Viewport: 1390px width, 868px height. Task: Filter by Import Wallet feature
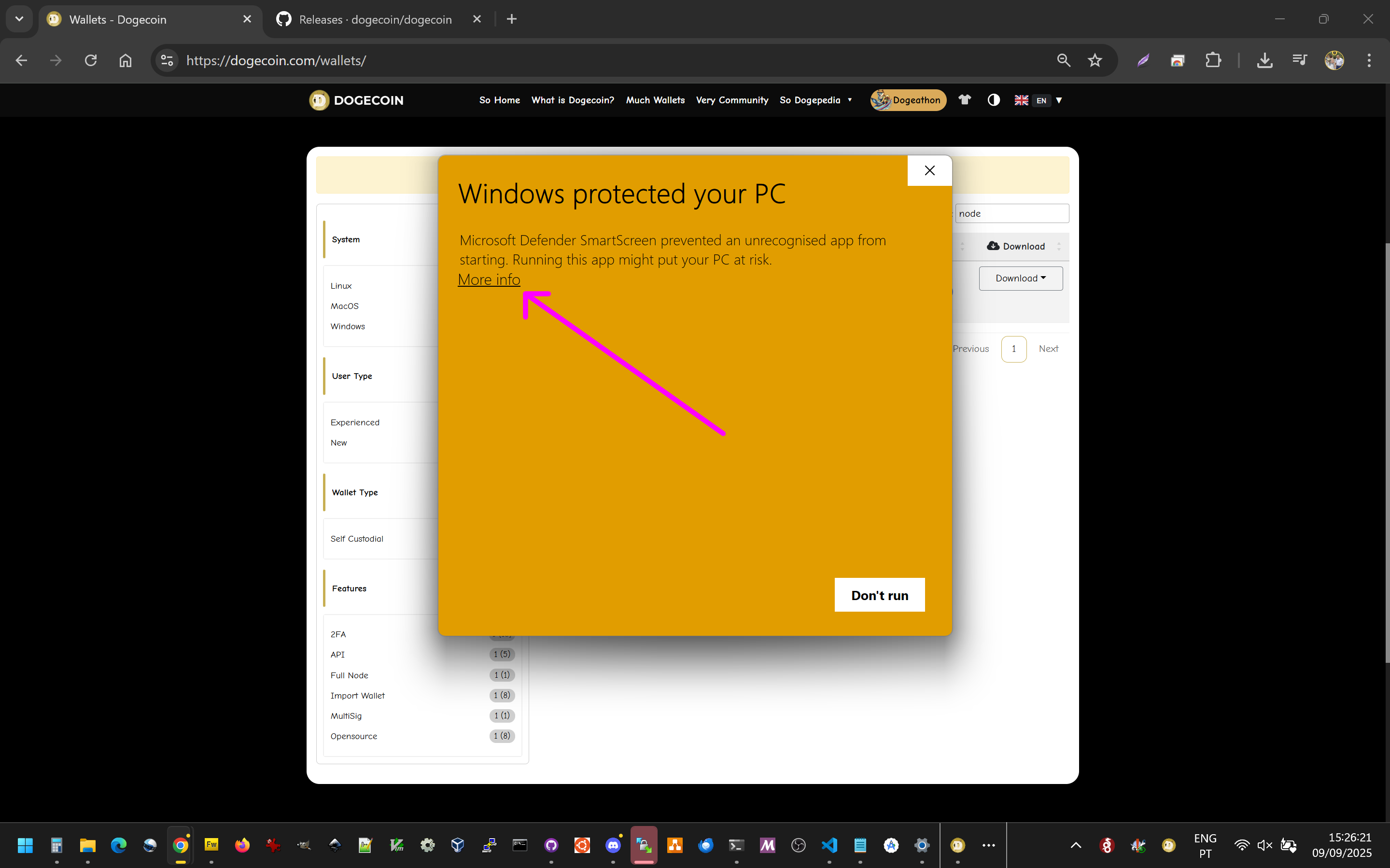[x=358, y=696]
